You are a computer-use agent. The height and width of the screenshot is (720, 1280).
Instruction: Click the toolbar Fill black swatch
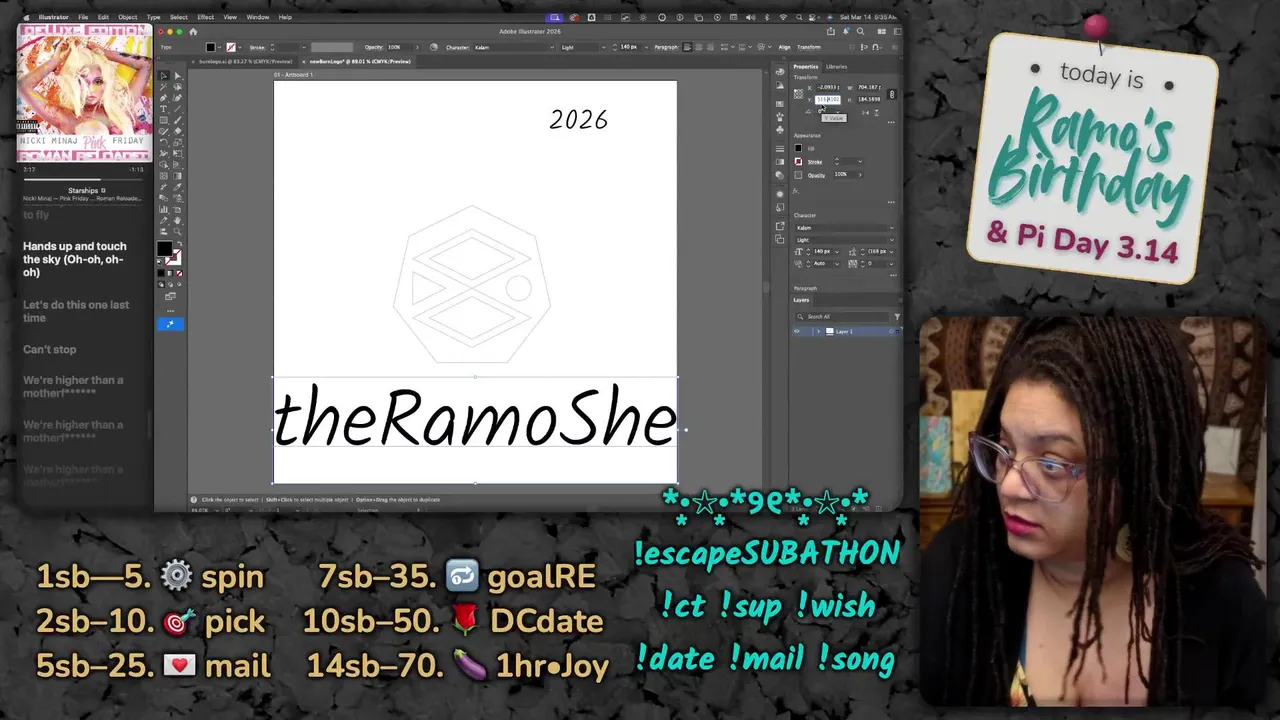click(163, 249)
